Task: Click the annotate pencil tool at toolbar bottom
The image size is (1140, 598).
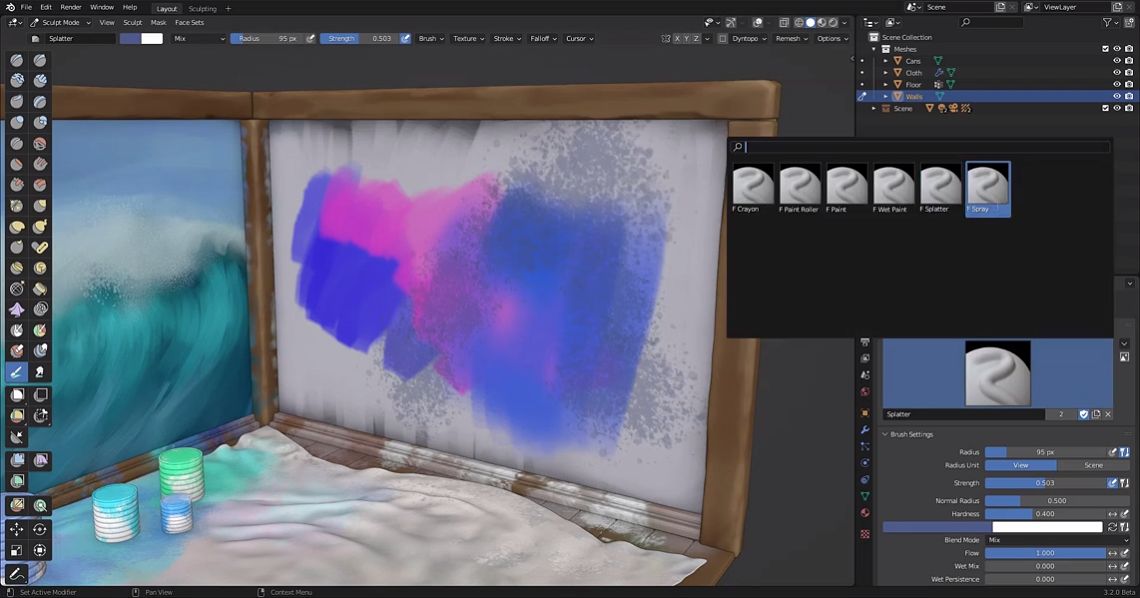Action: 17,573
